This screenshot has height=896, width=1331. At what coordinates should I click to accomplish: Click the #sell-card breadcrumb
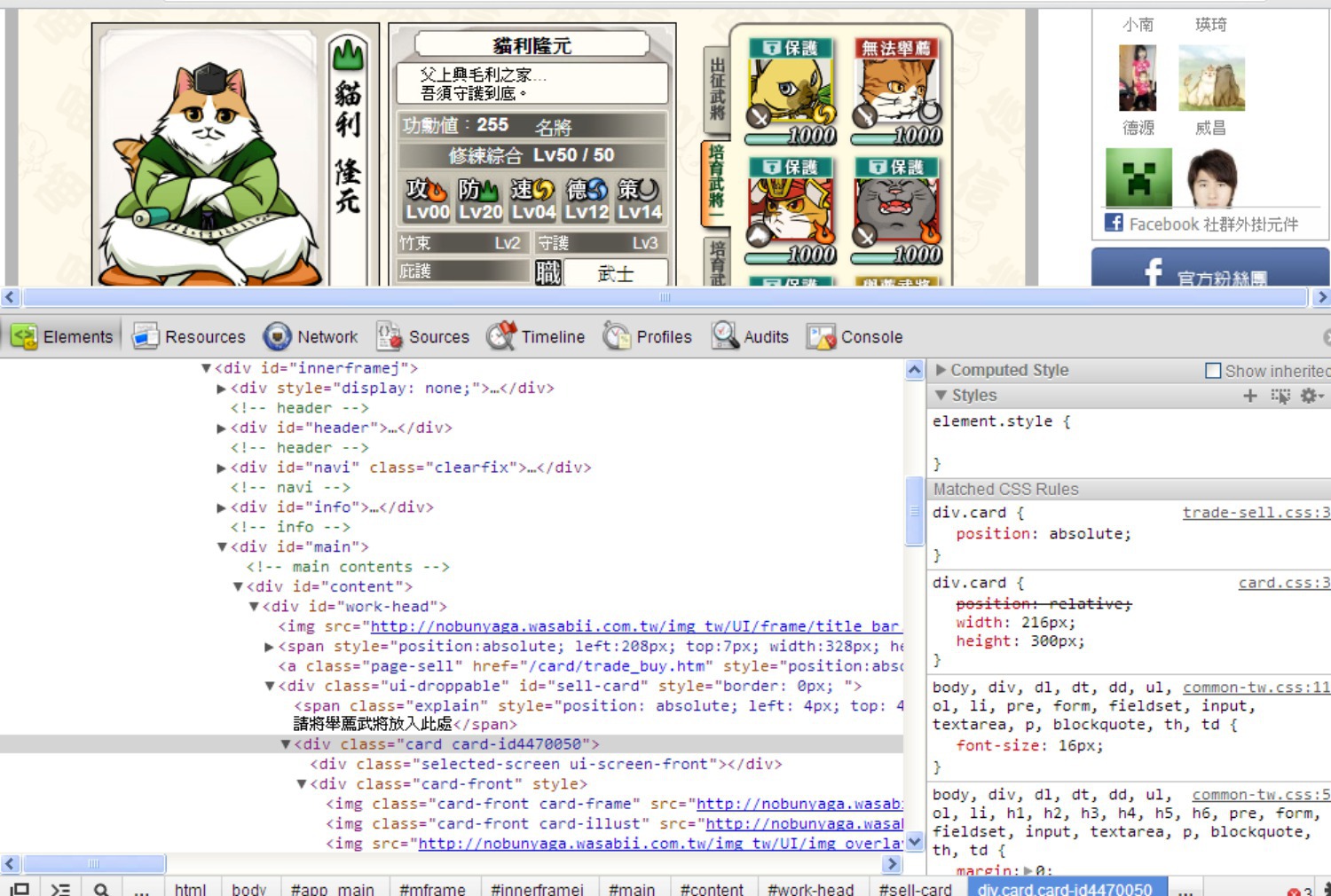click(x=914, y=889)
